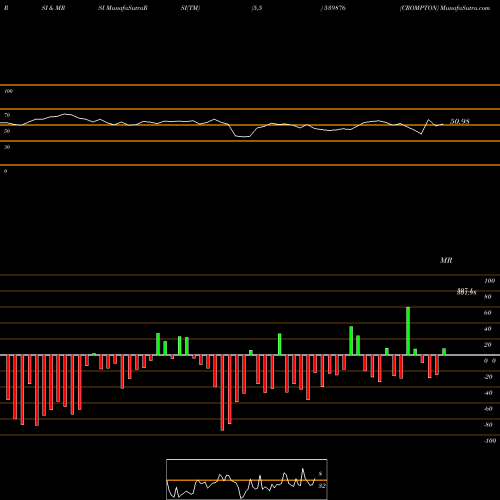Click the MR axis label -20
Screen dimensions: 500x500
pos(488,377)
